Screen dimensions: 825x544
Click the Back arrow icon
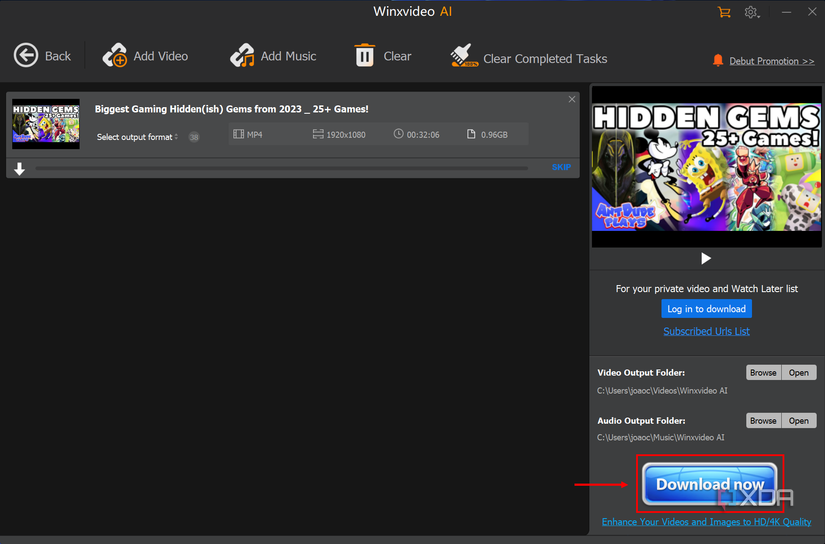click(x=26, y=55)
